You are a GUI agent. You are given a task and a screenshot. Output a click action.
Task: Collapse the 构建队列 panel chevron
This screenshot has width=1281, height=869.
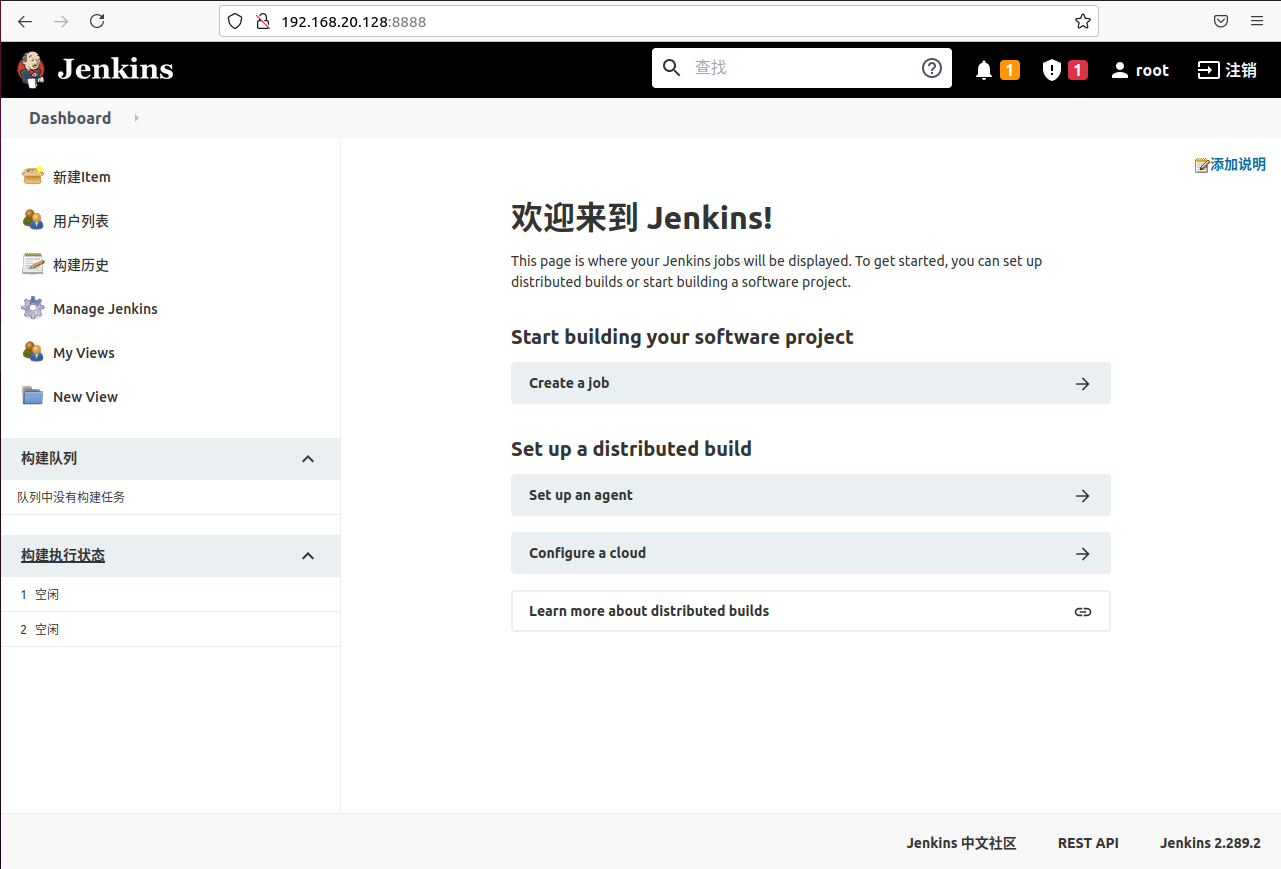(x=308, y=459)
